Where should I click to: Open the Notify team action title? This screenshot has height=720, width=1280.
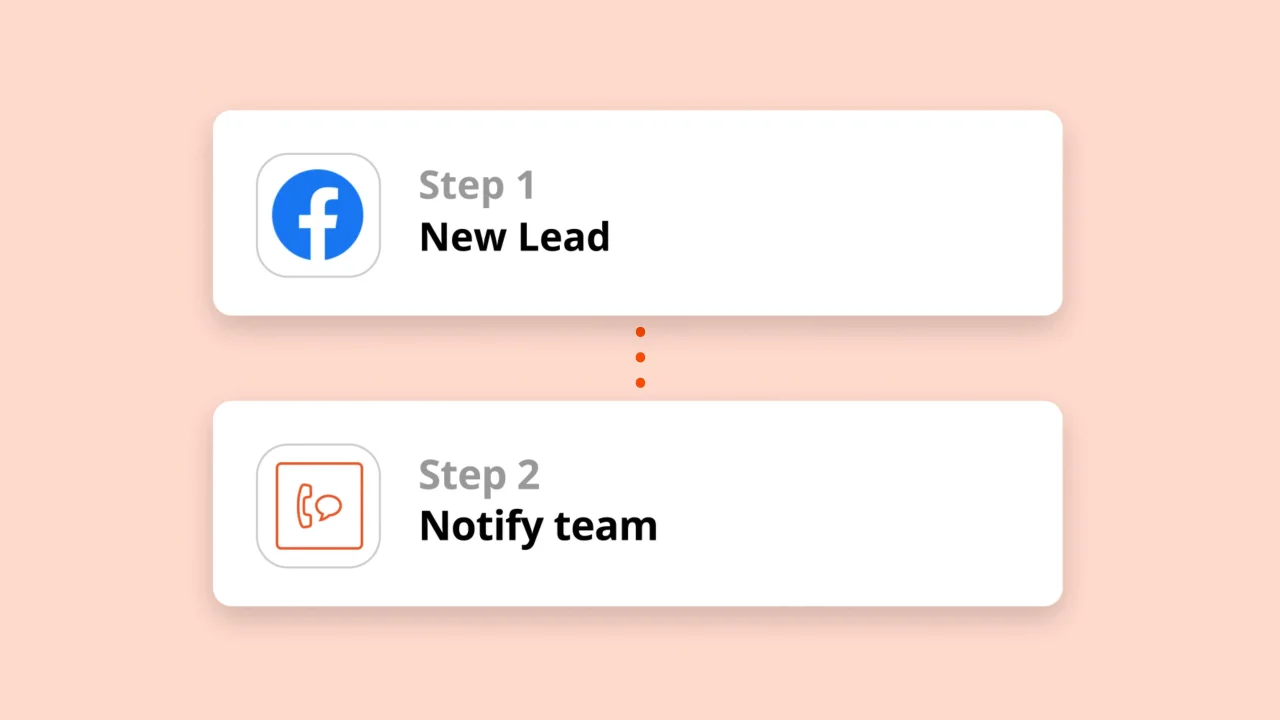[538, 526]
